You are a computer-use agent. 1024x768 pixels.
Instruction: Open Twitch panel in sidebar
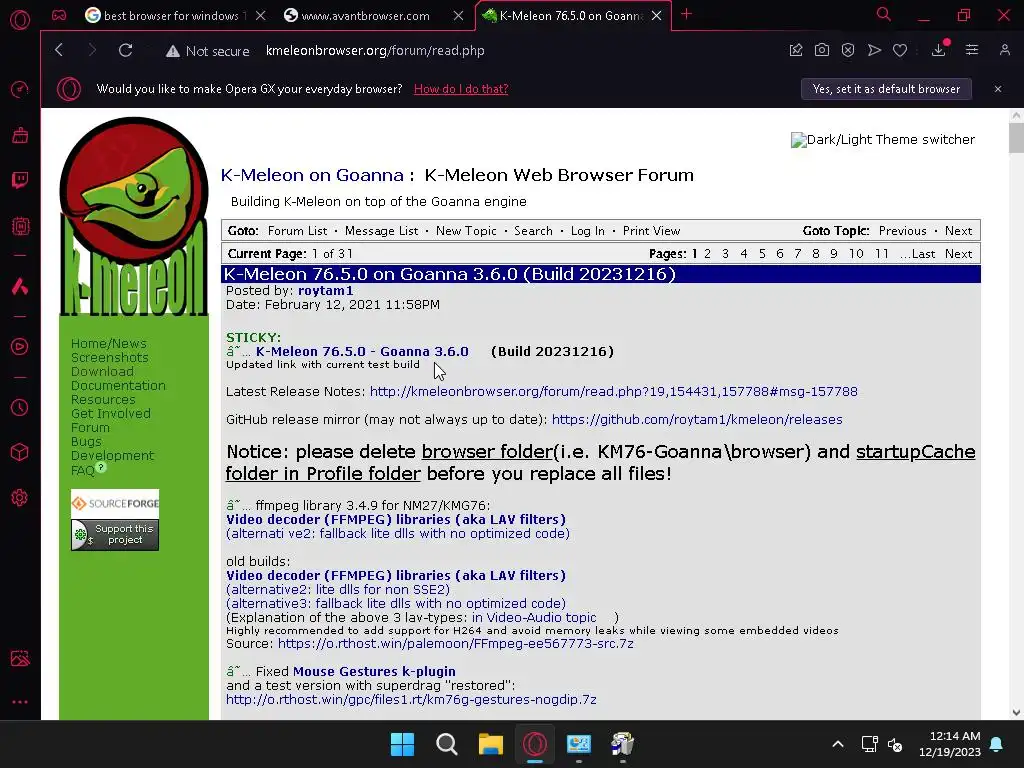(20, 181)
